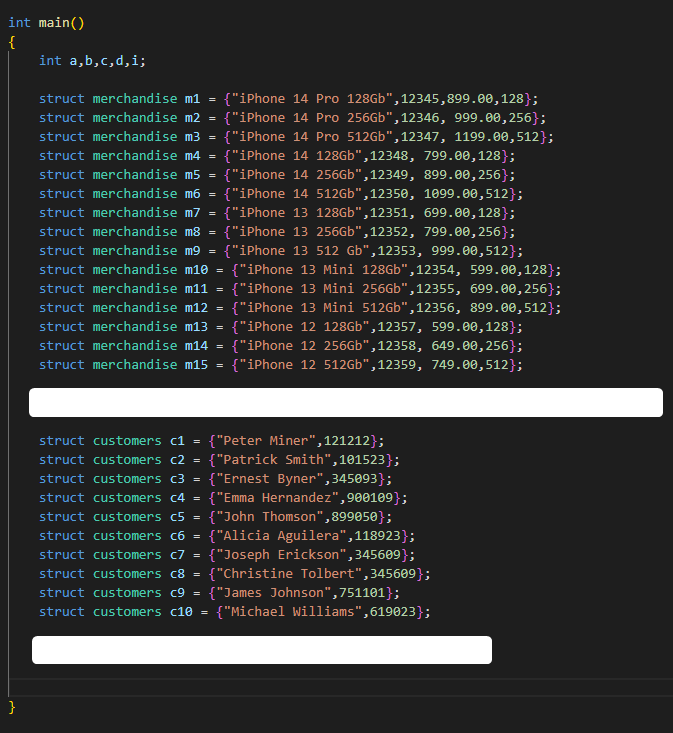This screenshot has width=673, height=733.
Task: Click product number 12348 on m4 line
Action: point(389,156)
